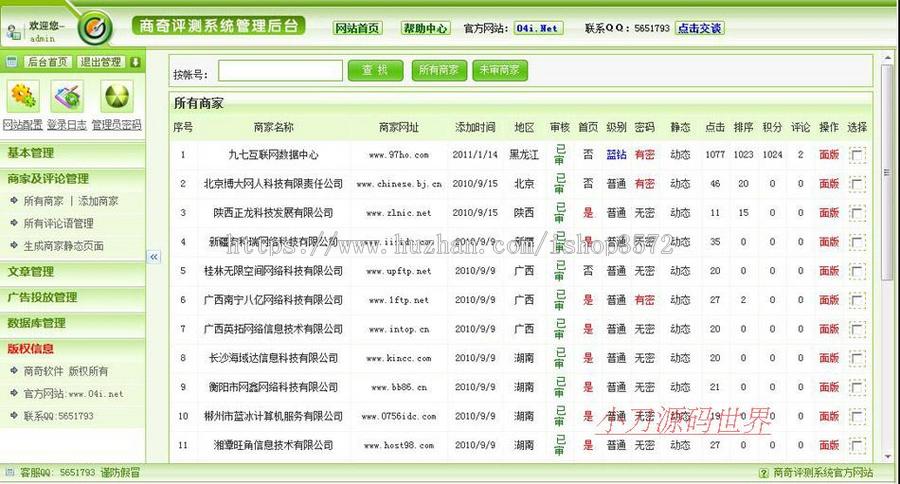Image resolution: width=900 pixels, height=484 pixels.
Task: Collapse the sidebar with the « handle
Action: pyautogui.click(x=154, y=257)
